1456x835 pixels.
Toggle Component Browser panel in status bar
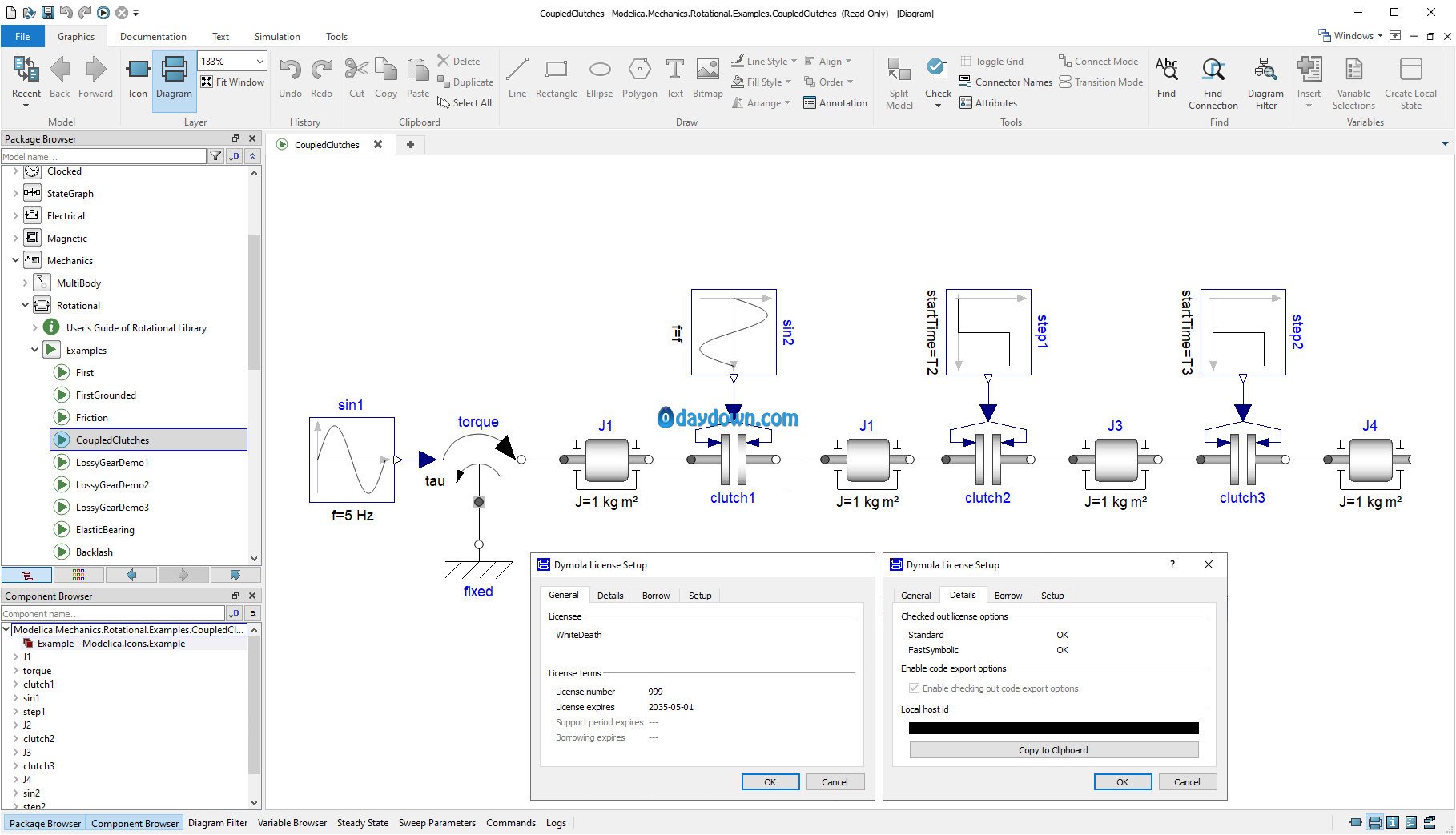pyautogui.click(x=135, y=823)
